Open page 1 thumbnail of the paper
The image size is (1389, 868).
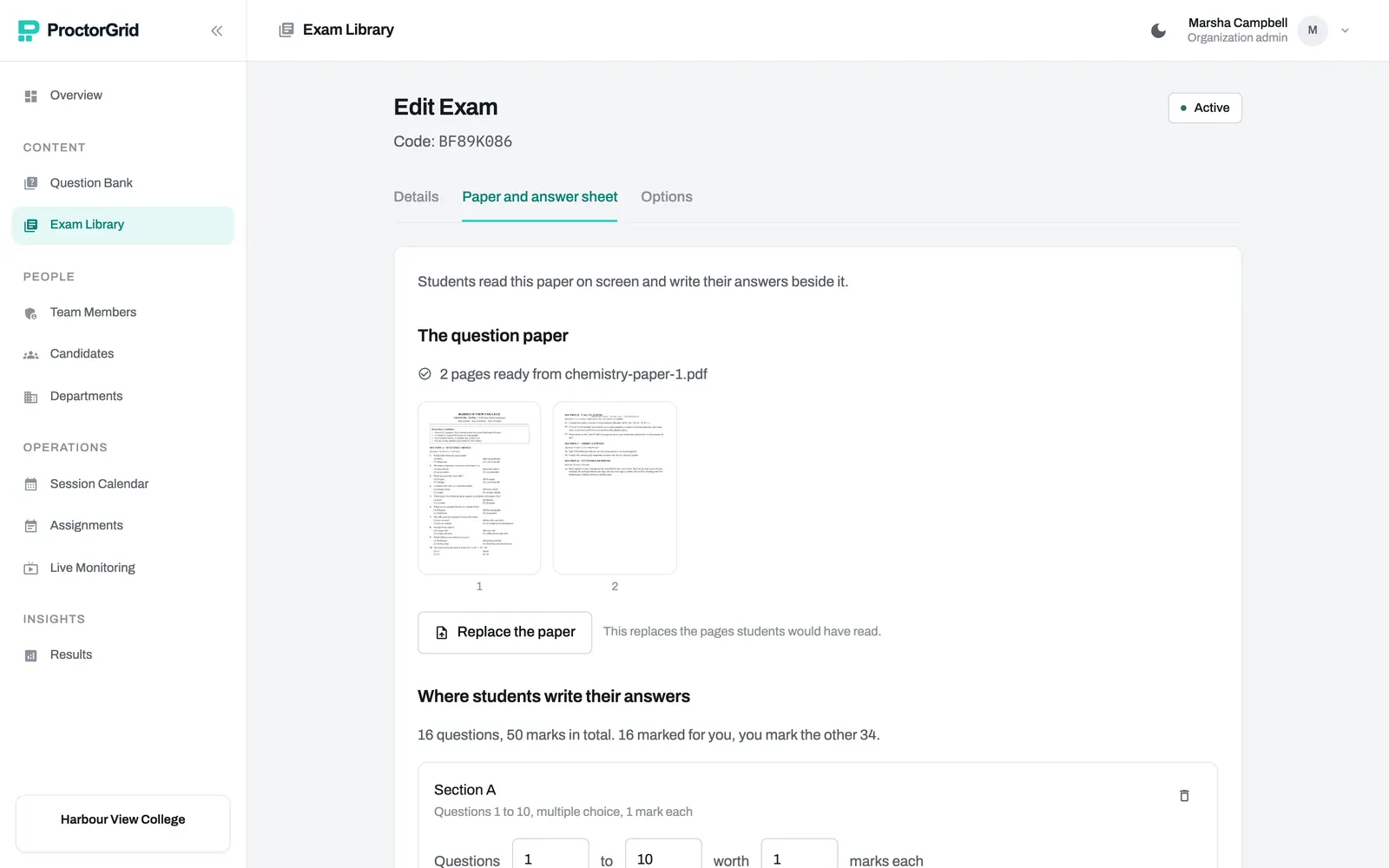tap(479, 488)
